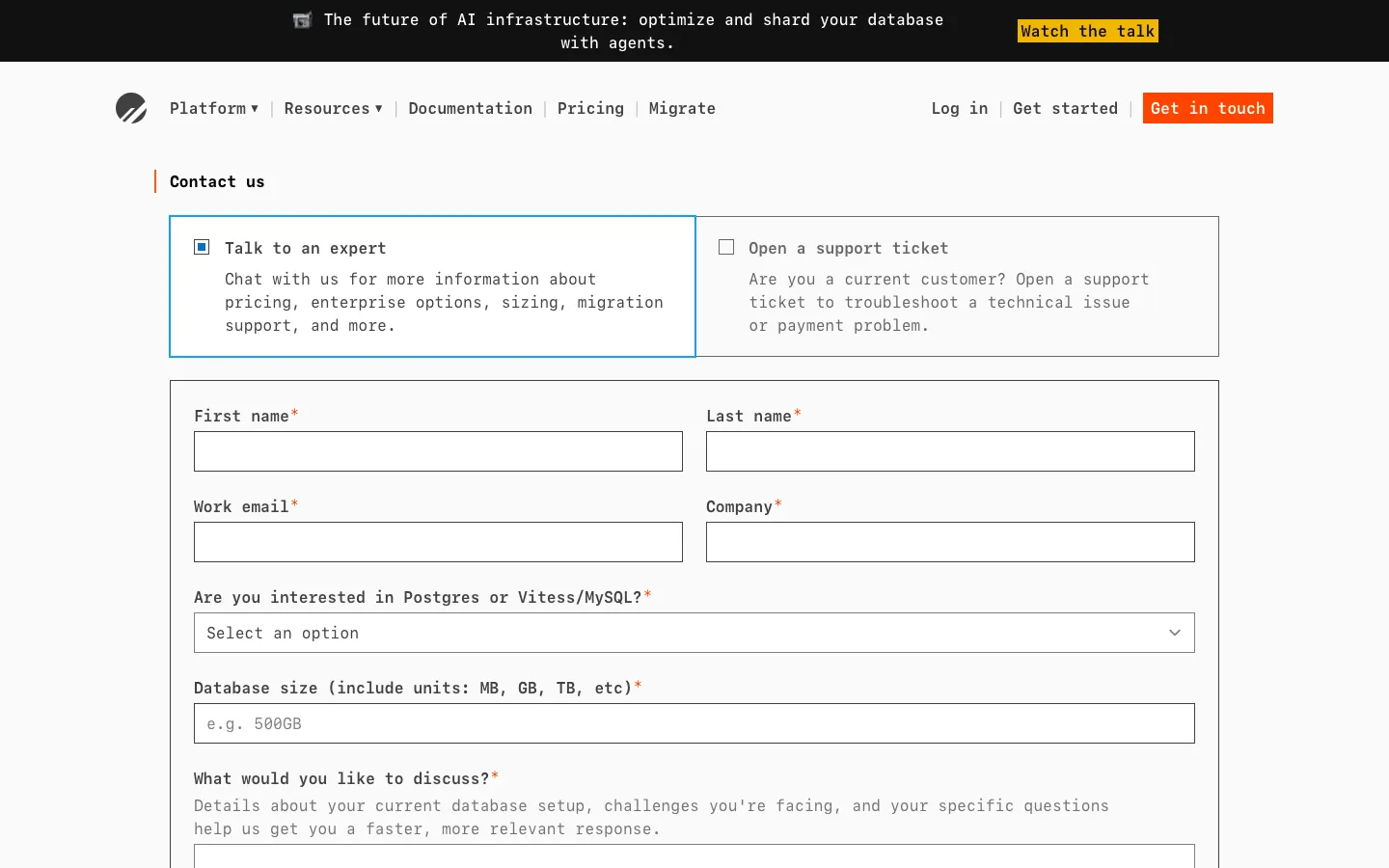Go to Documentation page
Screen dimensions: 1389x868
[x=470, y=108]
